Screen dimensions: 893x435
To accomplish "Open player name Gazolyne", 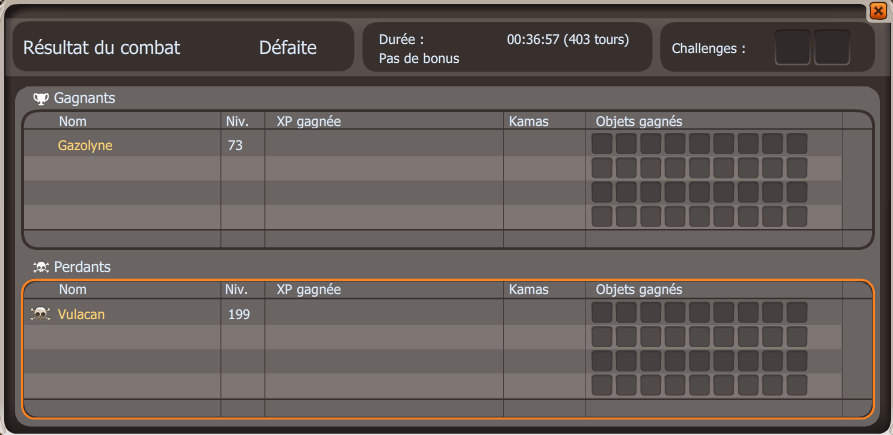I will 85,146.
